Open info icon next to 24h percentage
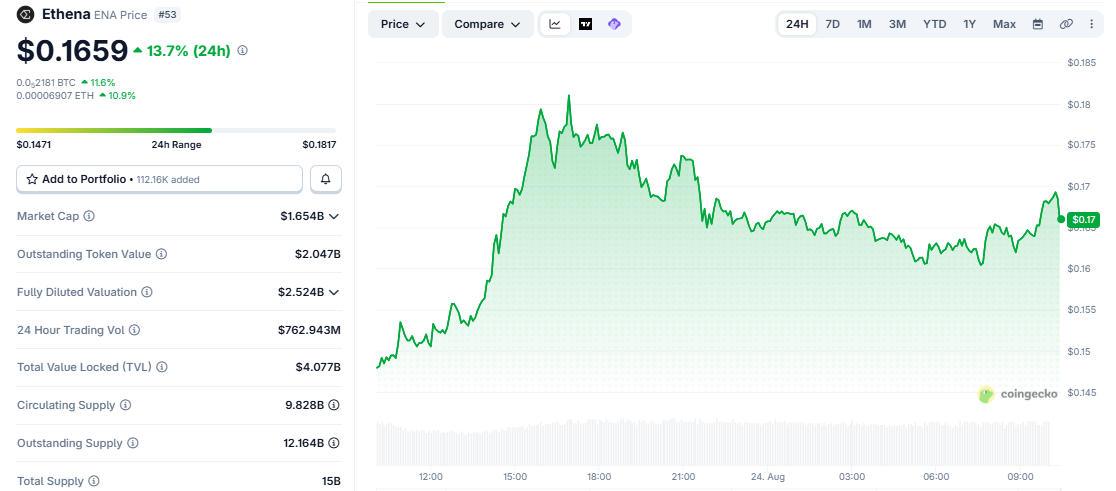The image size is (1116, 491). [x=243, y=51]
